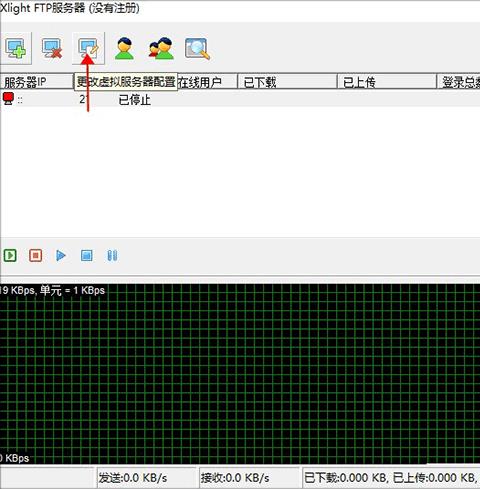
Task: Start the server with the green play icon
Action: (x=10, y=256)
